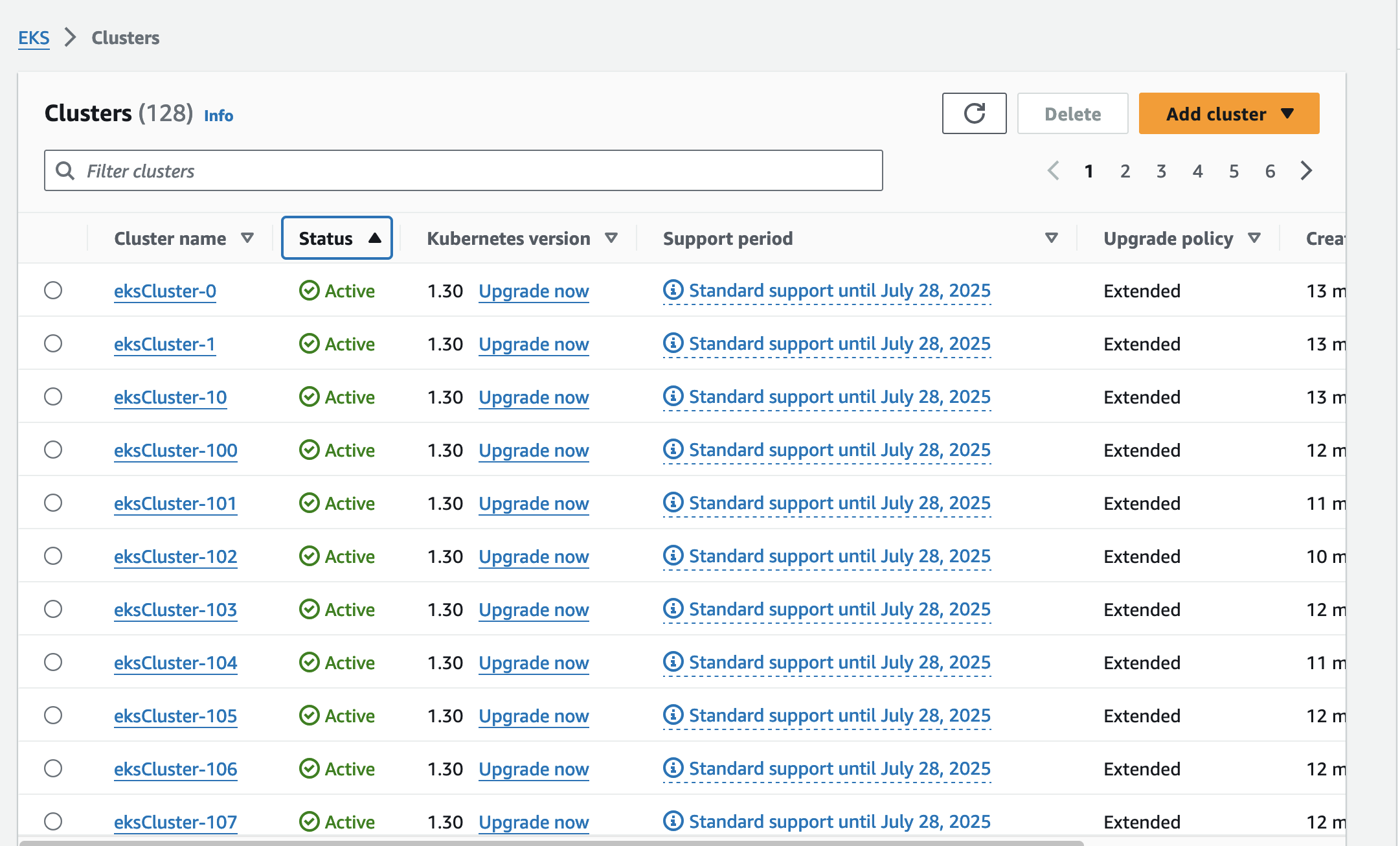Go to page 5 of clusters
The image size is (1400, 846).
1234,171
